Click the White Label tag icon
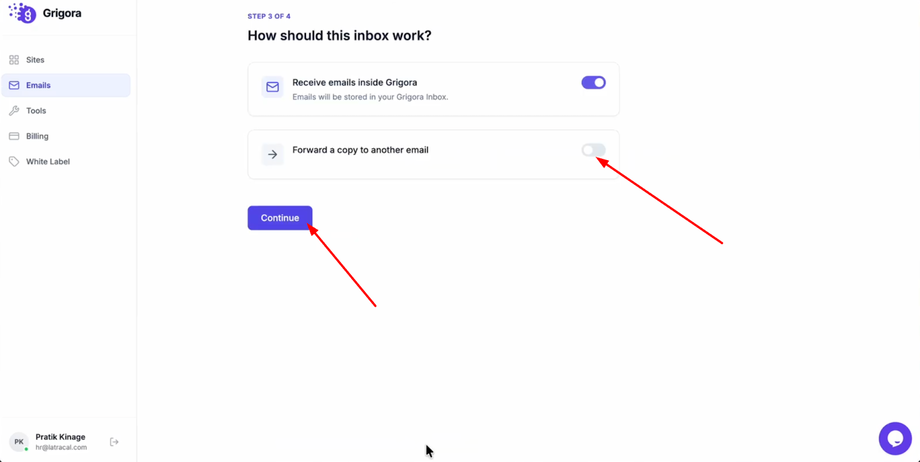This screenshot has width=920, height=462. [x=14, y=161]
